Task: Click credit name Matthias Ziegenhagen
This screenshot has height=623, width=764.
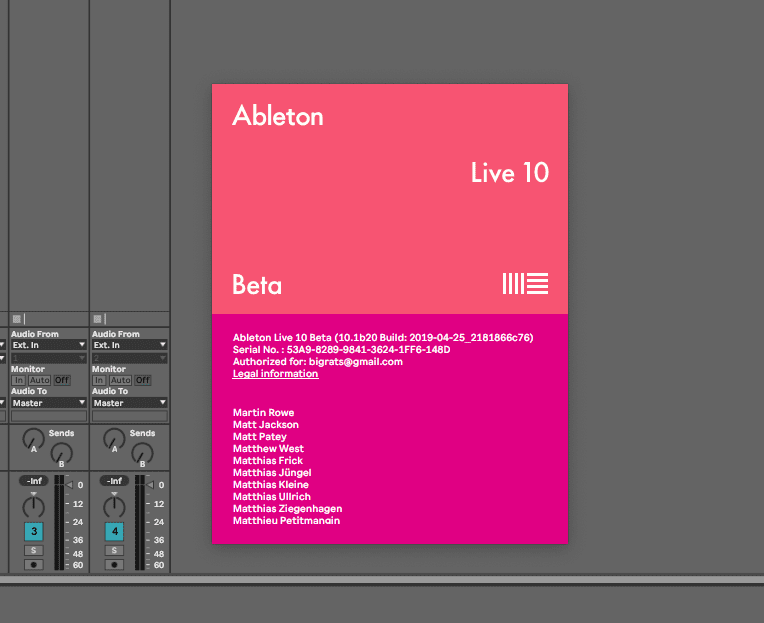Action: [287, 509]
